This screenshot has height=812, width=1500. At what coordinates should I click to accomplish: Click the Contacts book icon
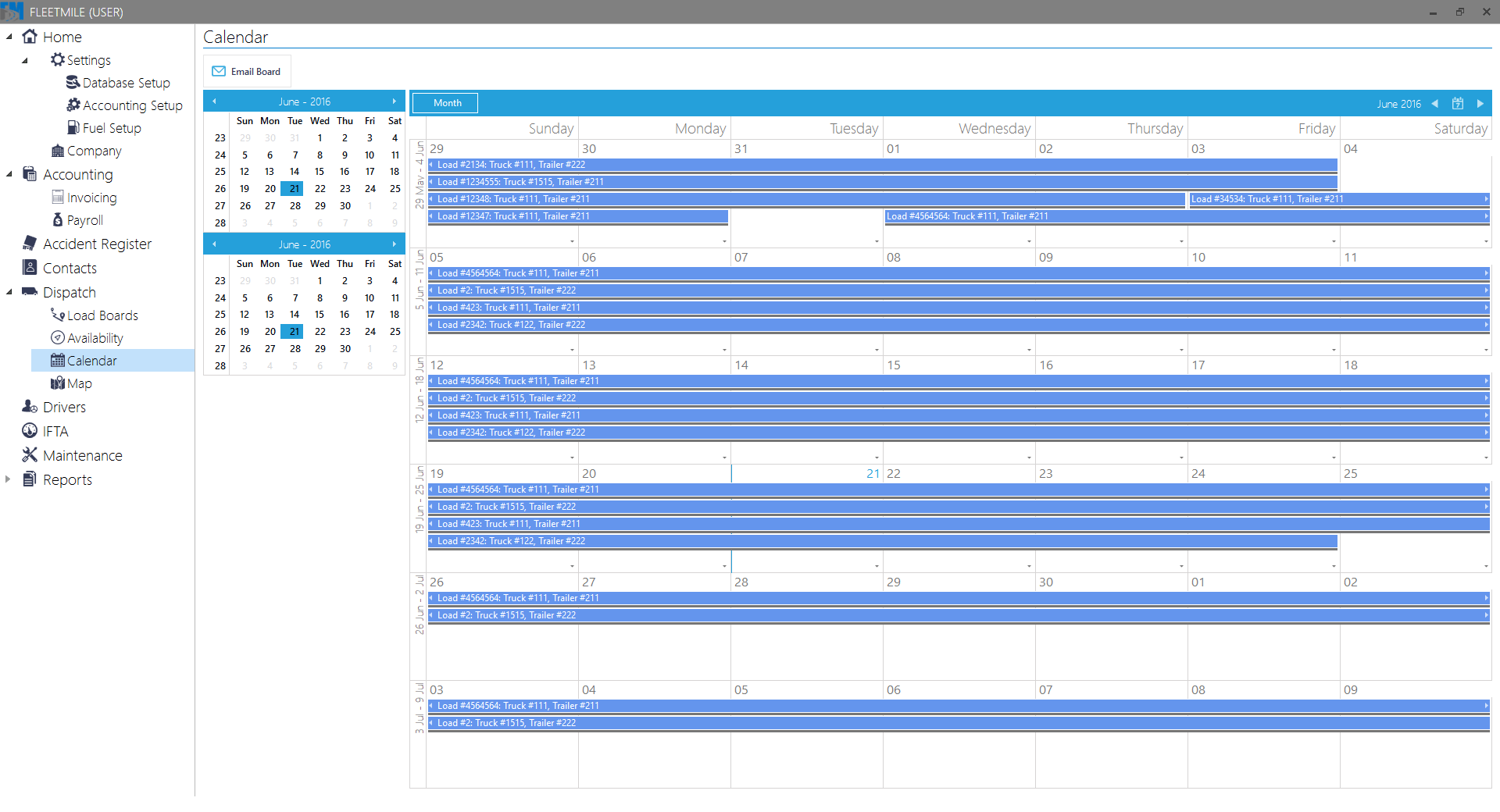pos(30,268)
